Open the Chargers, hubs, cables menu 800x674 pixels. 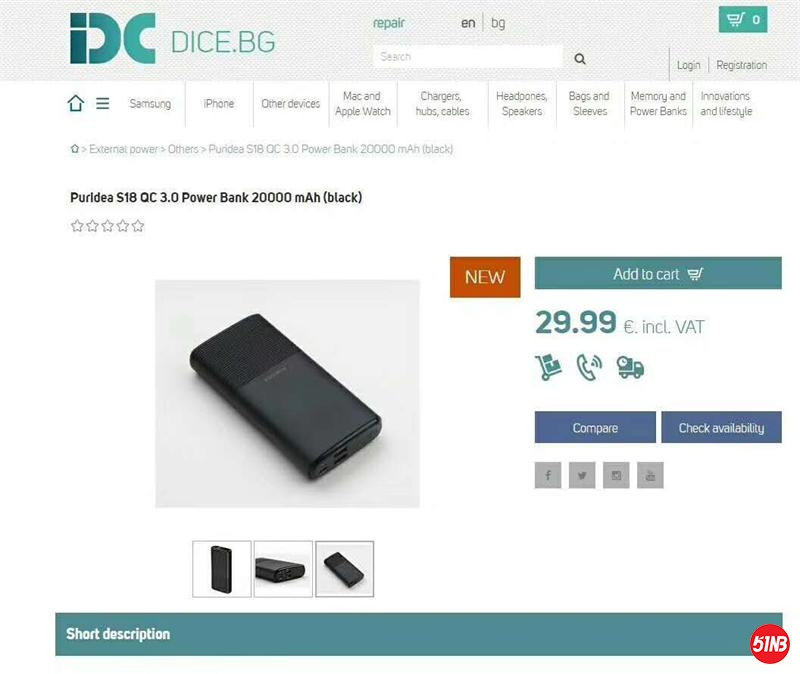(x=442, y=104)
